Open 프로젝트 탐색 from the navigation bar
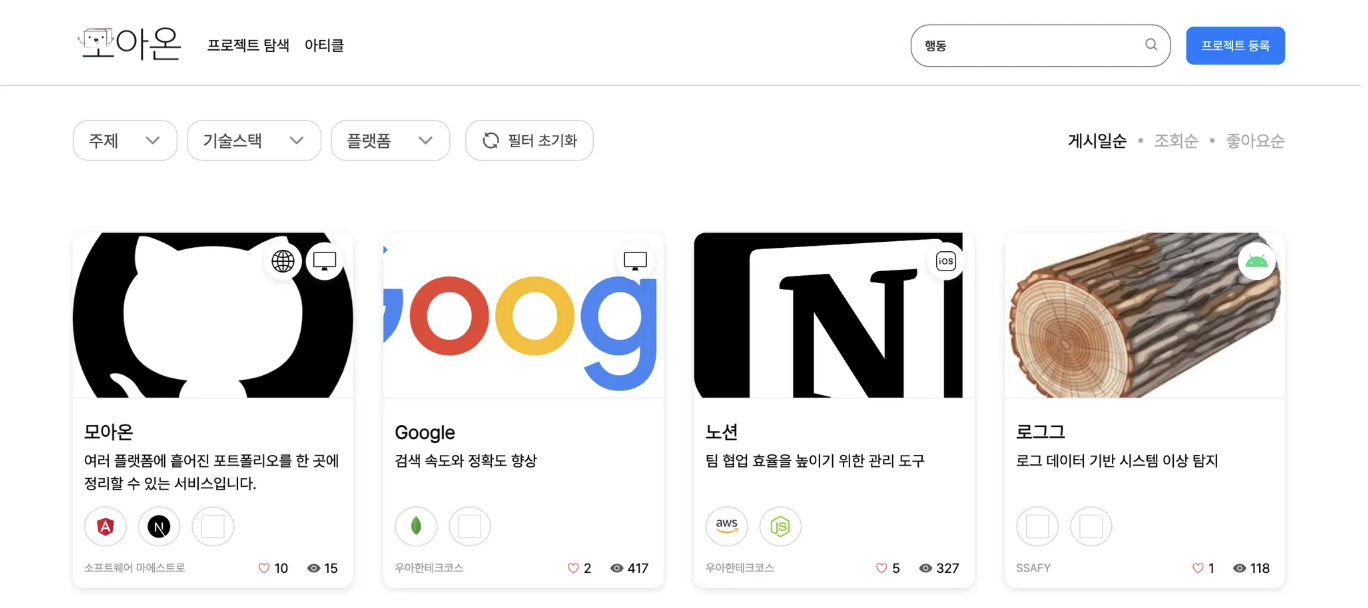 point(248,45)
